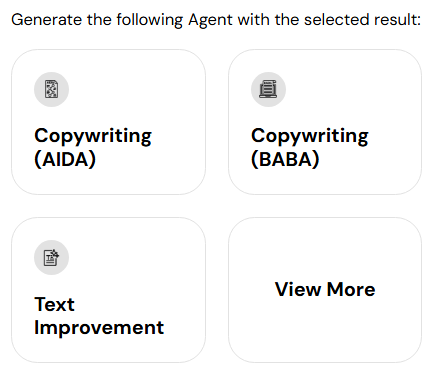This screenshot has height=369, width=435.
Task: Click the gray circle behind AIDA icon
Action: [x=51, y=89]
